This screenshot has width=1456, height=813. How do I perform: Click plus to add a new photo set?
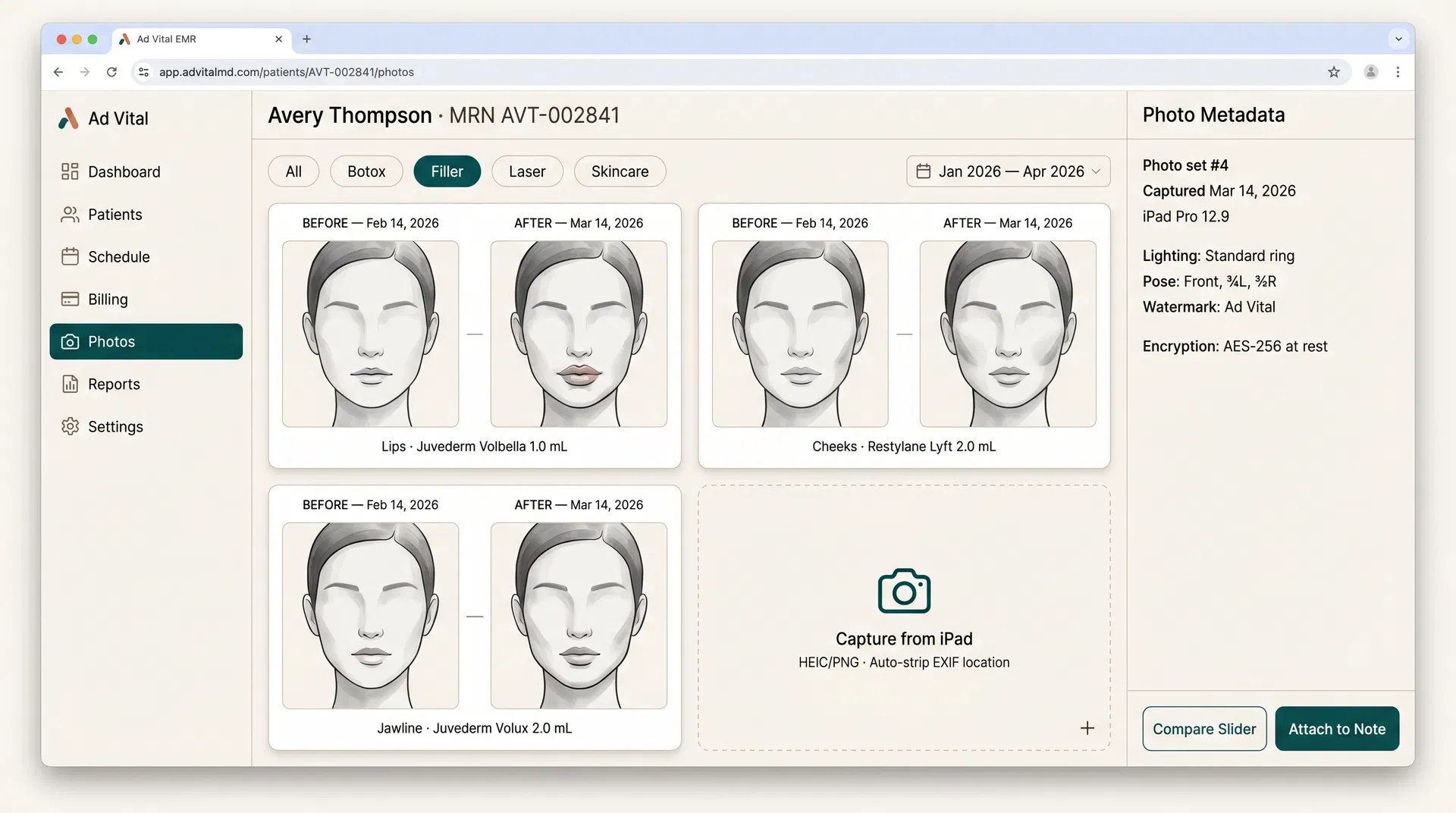click(1087, 727)
